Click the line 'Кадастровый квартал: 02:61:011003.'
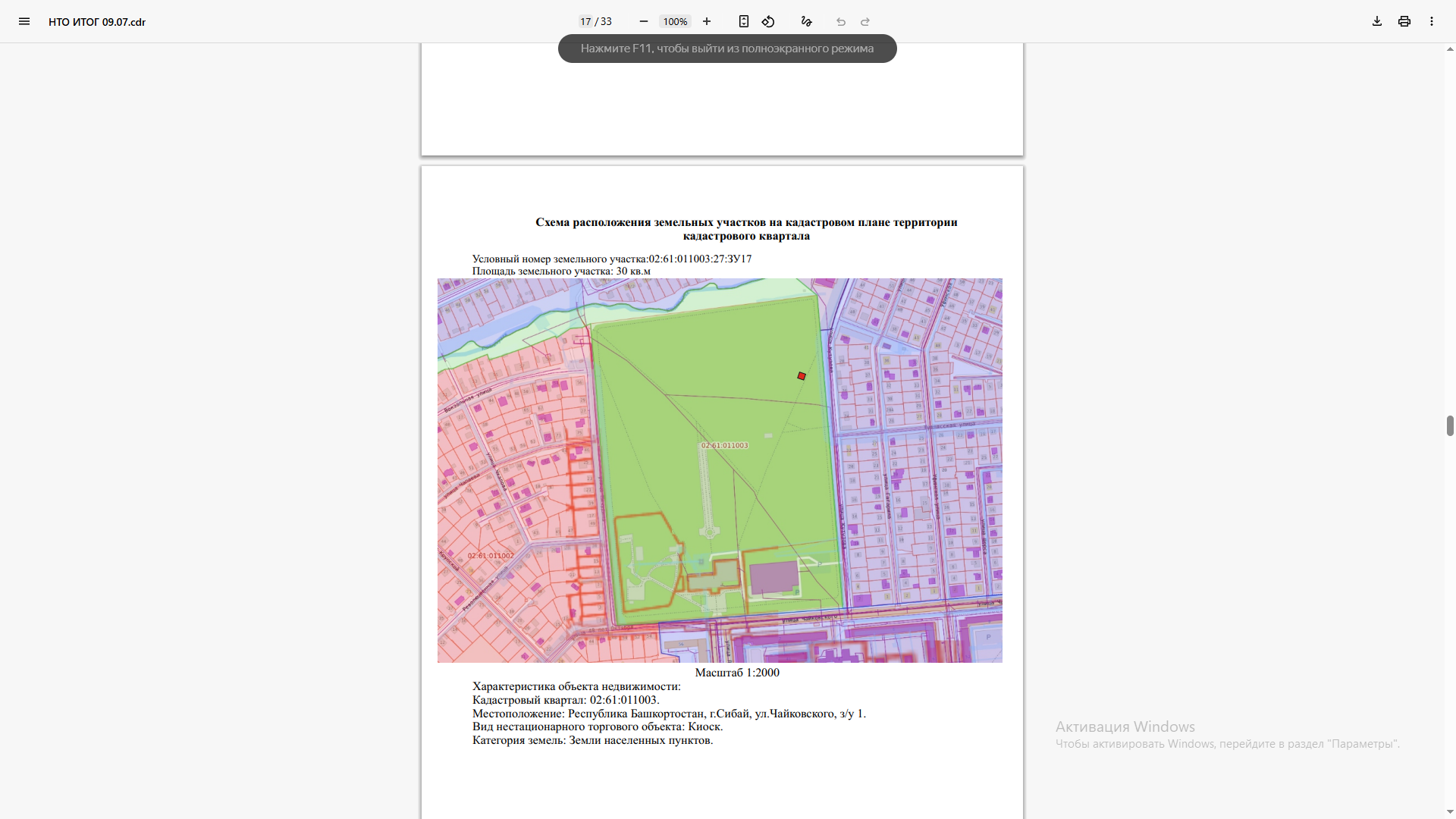Viewport: 1456px width, 819px height. 566,700
